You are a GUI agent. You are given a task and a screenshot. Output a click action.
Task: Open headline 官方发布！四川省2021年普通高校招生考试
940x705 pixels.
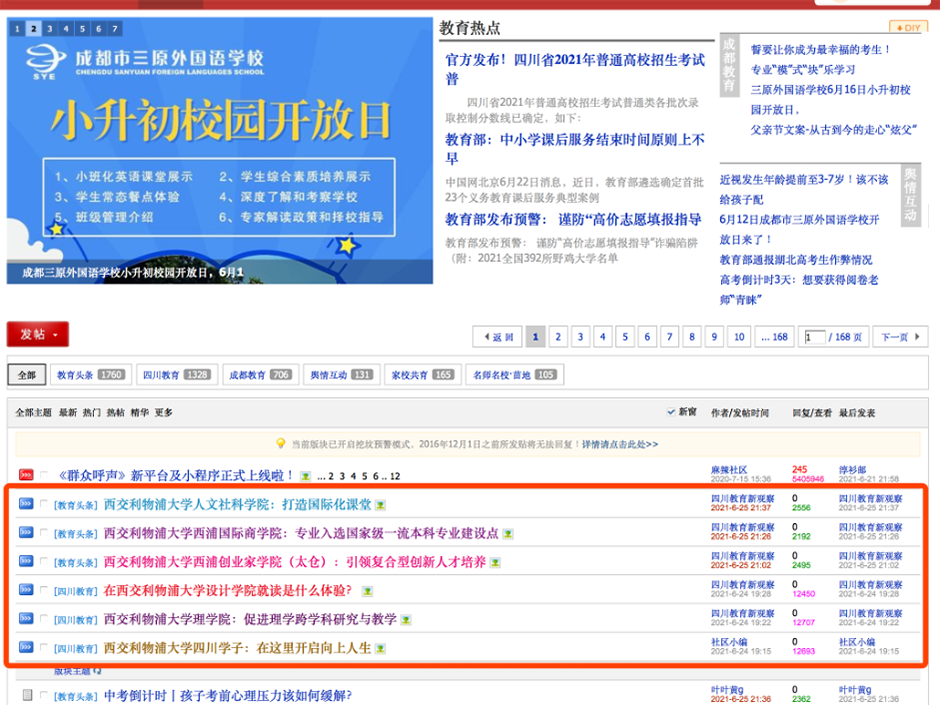click(575, 69)
